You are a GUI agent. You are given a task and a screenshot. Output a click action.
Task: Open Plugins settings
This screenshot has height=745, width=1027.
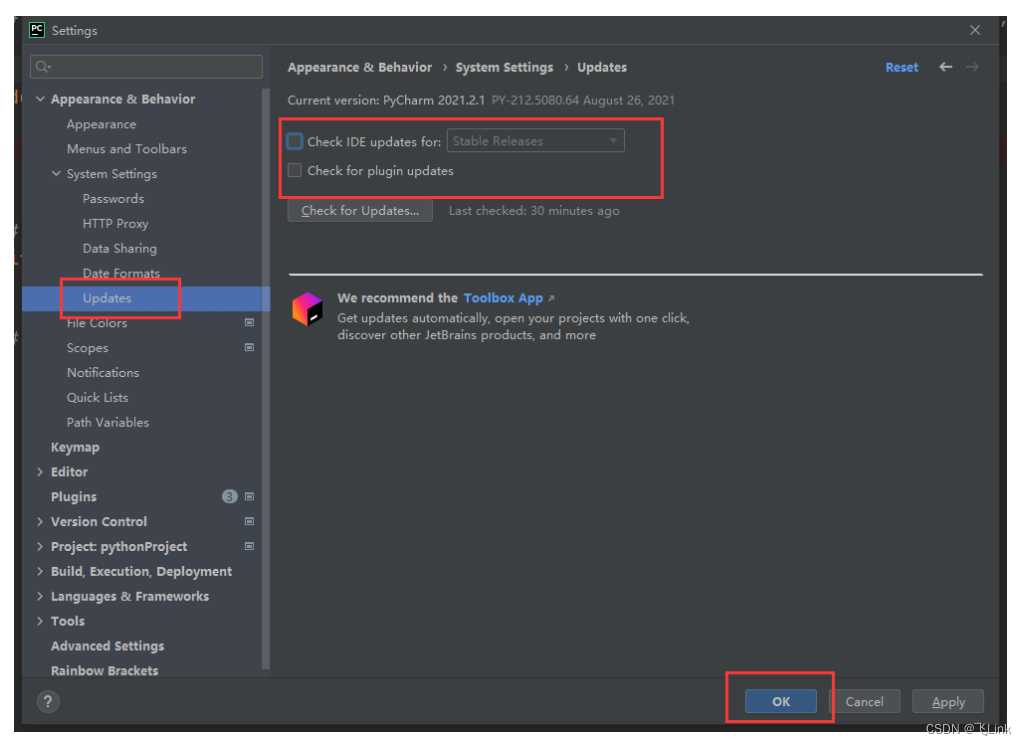point(73,497)
